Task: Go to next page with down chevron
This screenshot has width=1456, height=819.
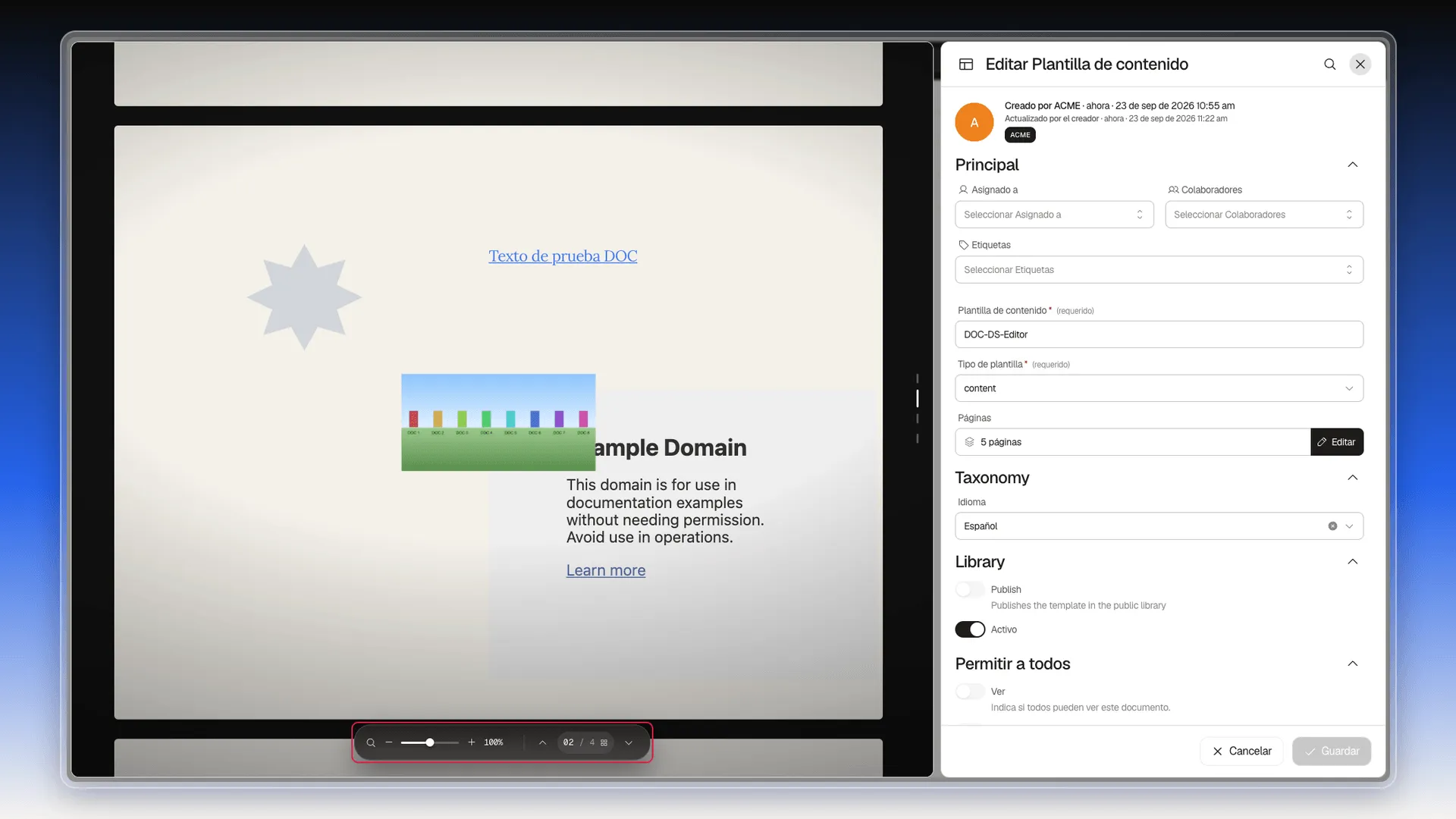Action: tap(629, 742)
